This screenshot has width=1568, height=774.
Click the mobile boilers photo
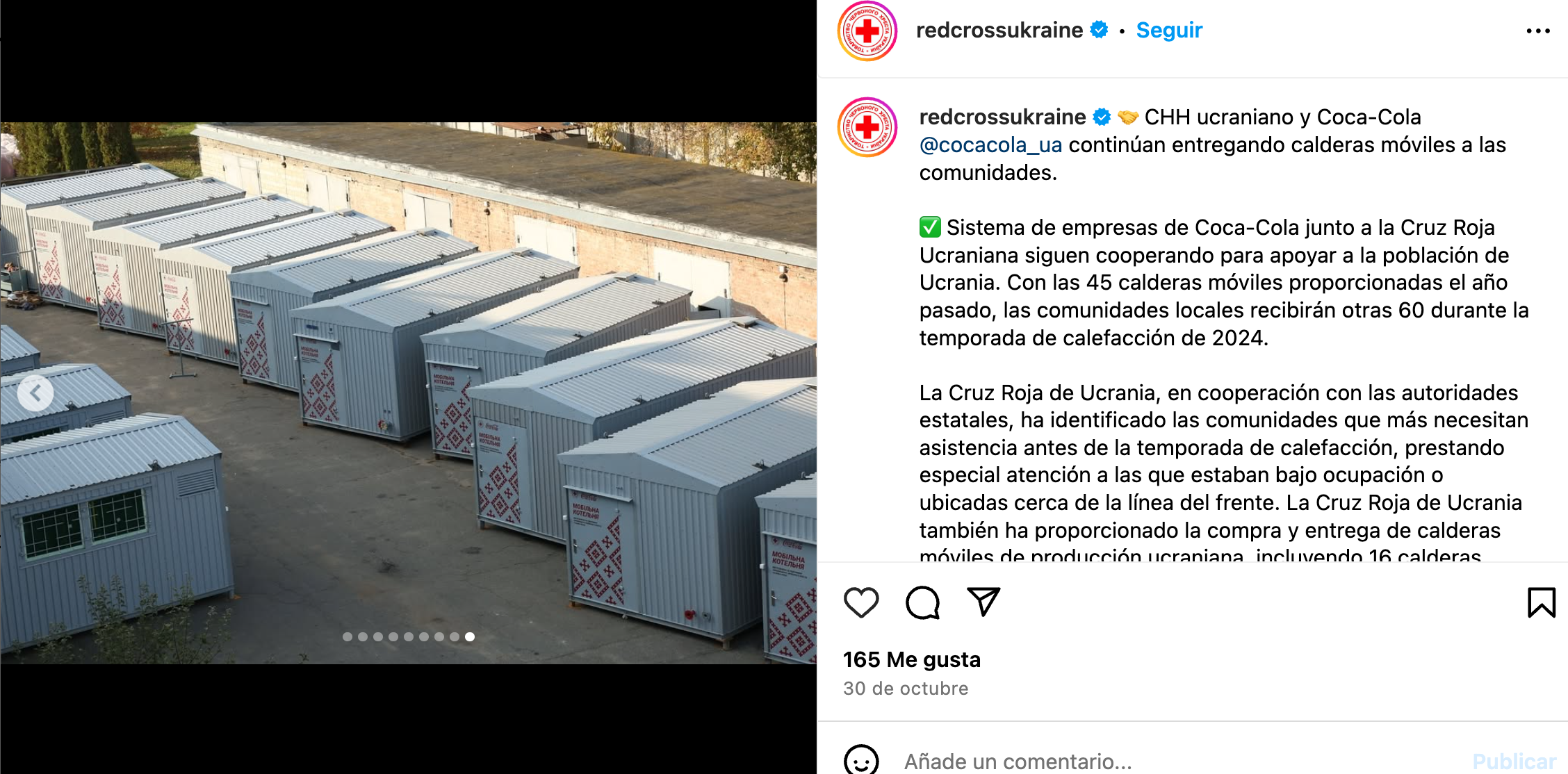click(409, 393)
